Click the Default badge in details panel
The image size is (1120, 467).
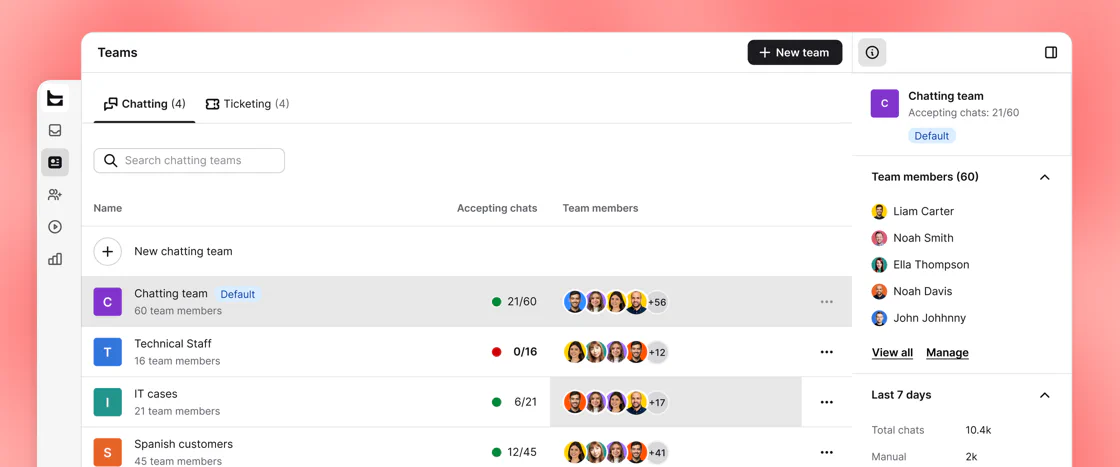tap(931, 136)
